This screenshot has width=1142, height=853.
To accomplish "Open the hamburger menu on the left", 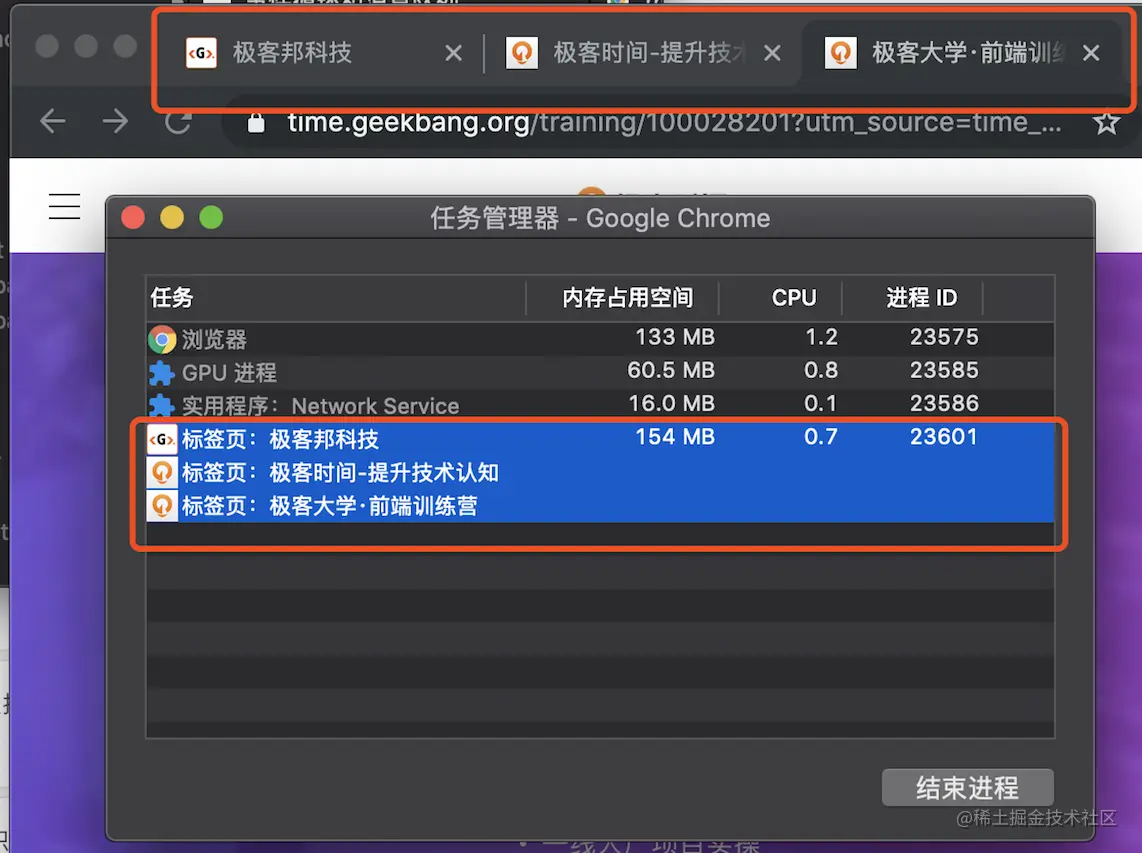I will (x=64, y=207).
